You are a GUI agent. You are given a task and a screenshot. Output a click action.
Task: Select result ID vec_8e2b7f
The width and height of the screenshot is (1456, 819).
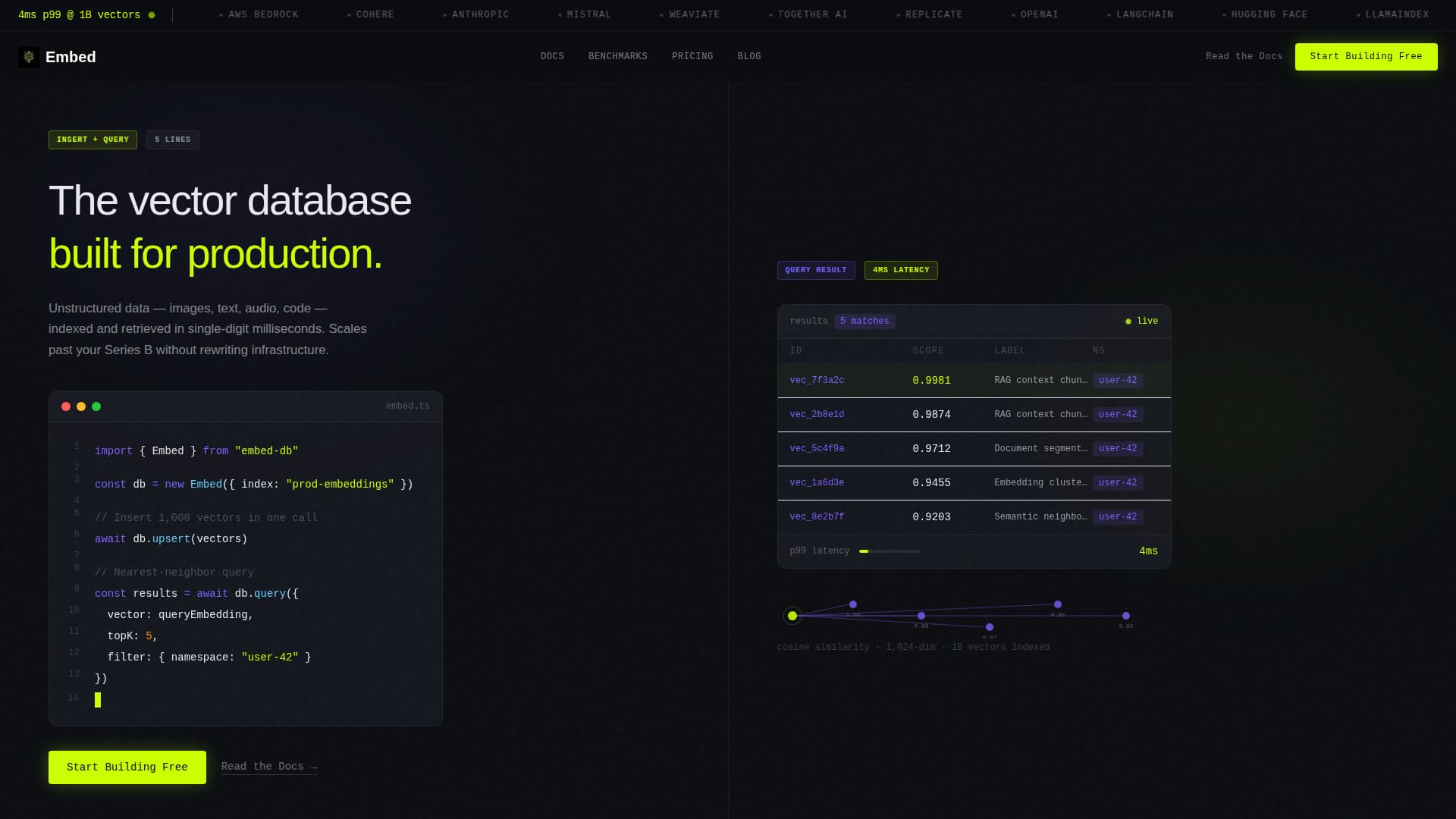coord(817,517)
